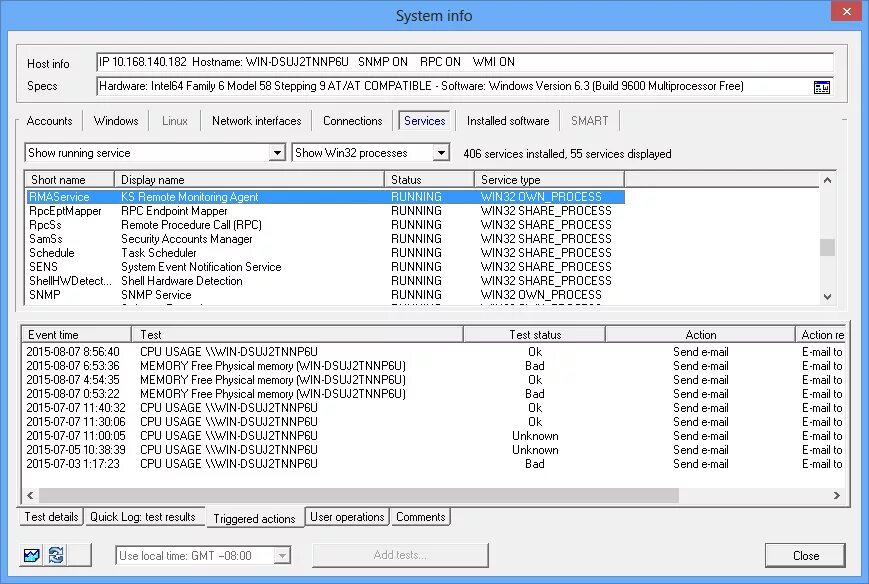Sort by Service type column header
The height and width of the screenshot is (584, 869).
[549, 180]
